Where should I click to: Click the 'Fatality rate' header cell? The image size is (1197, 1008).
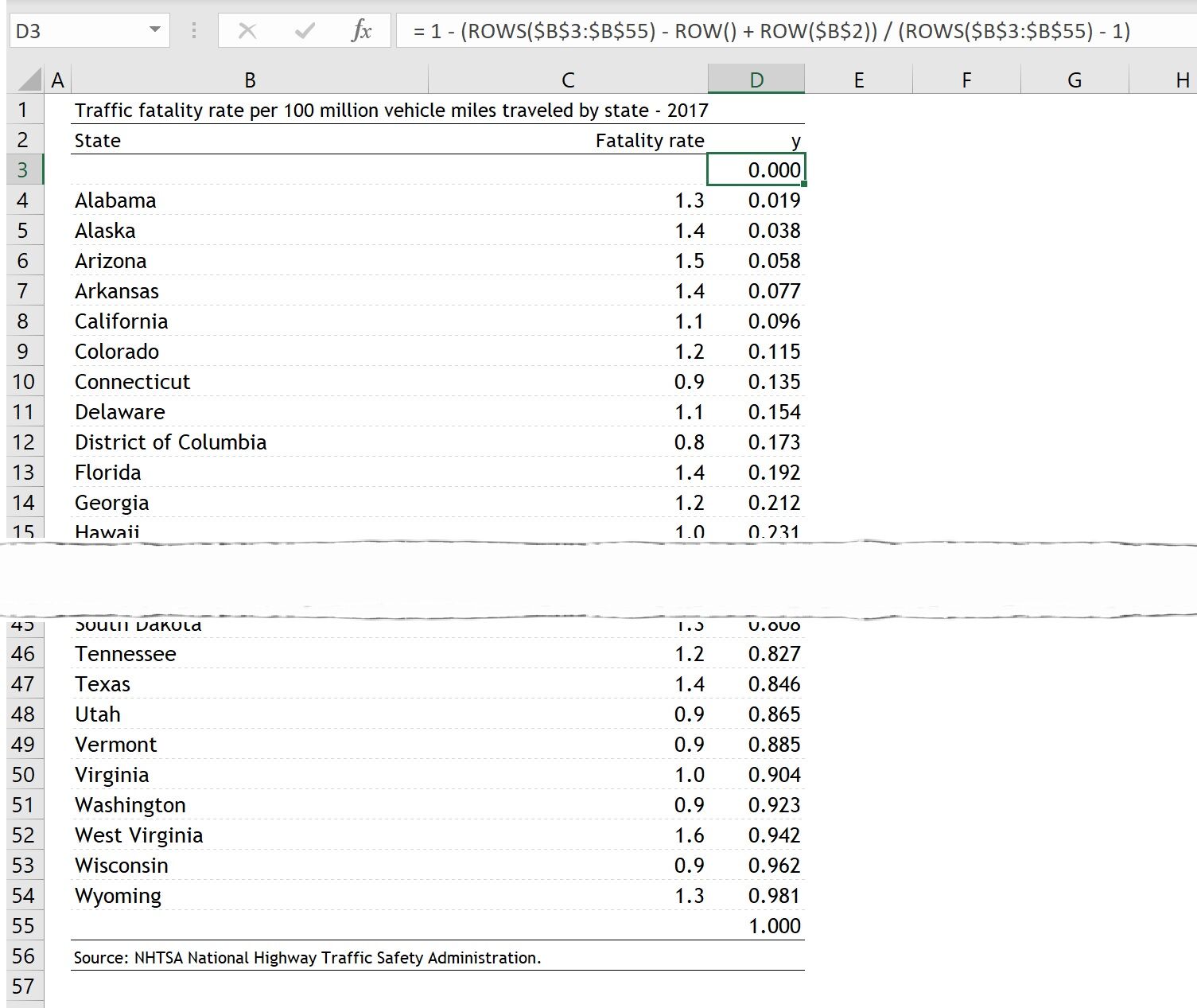568,140
